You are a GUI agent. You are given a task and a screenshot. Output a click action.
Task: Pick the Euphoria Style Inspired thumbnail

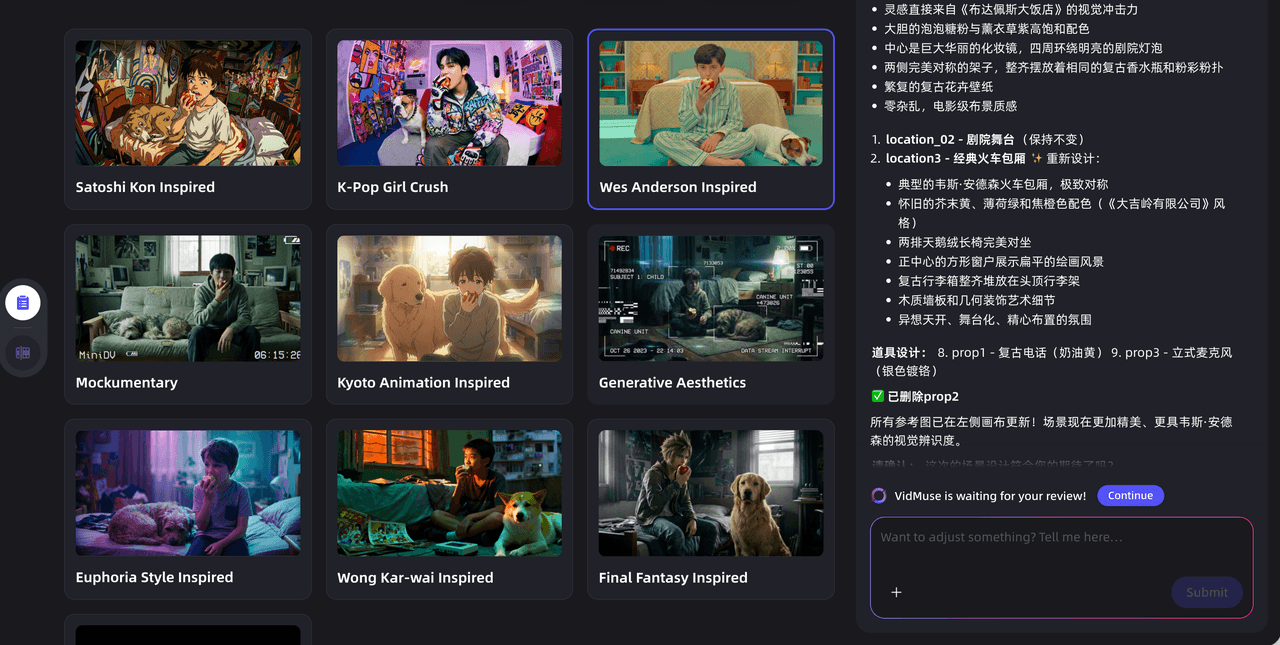tap(188, 494)
